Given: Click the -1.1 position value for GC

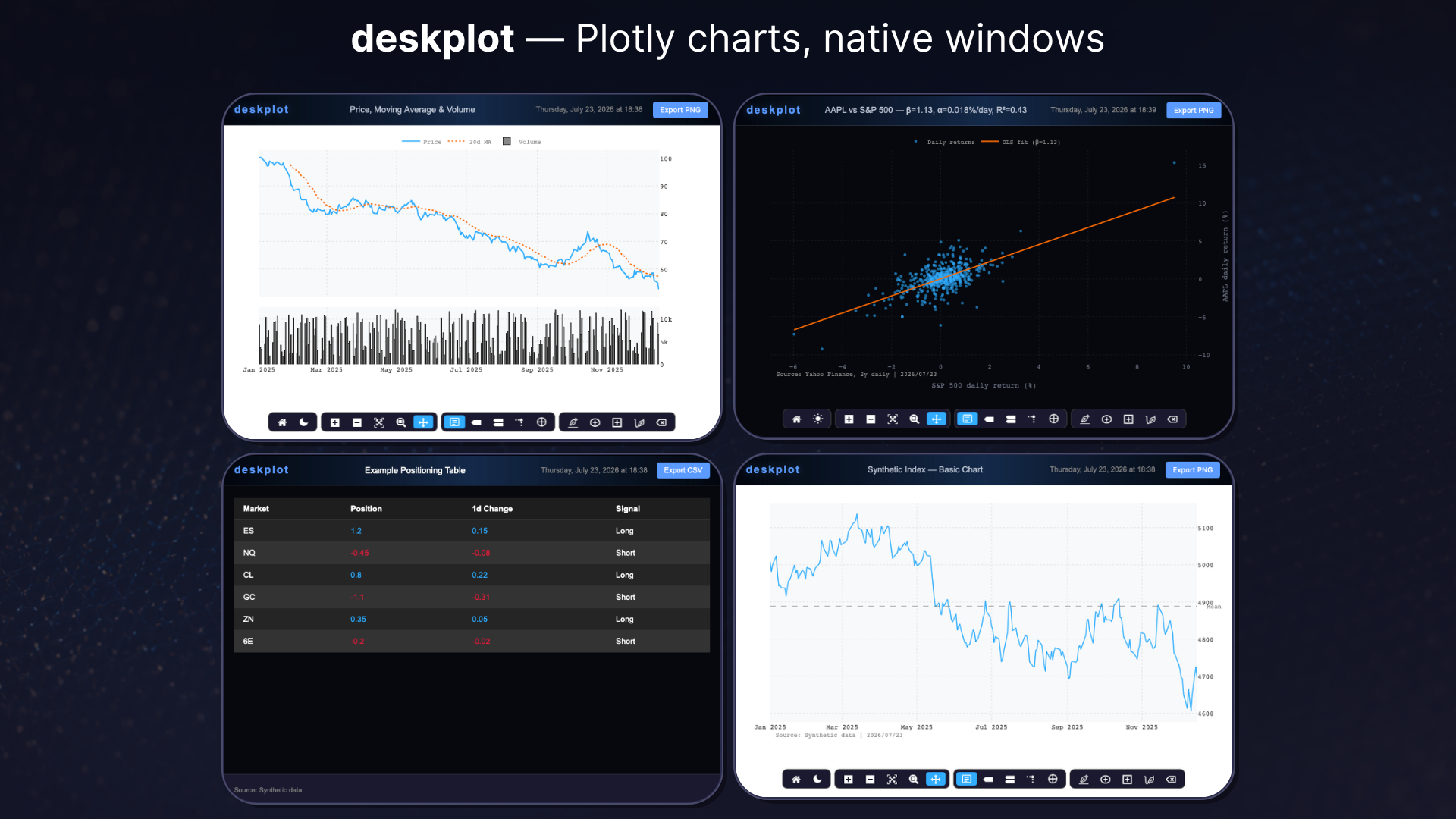Looking at the screenshot, I should pyautogui.click(x=357, y=597).
